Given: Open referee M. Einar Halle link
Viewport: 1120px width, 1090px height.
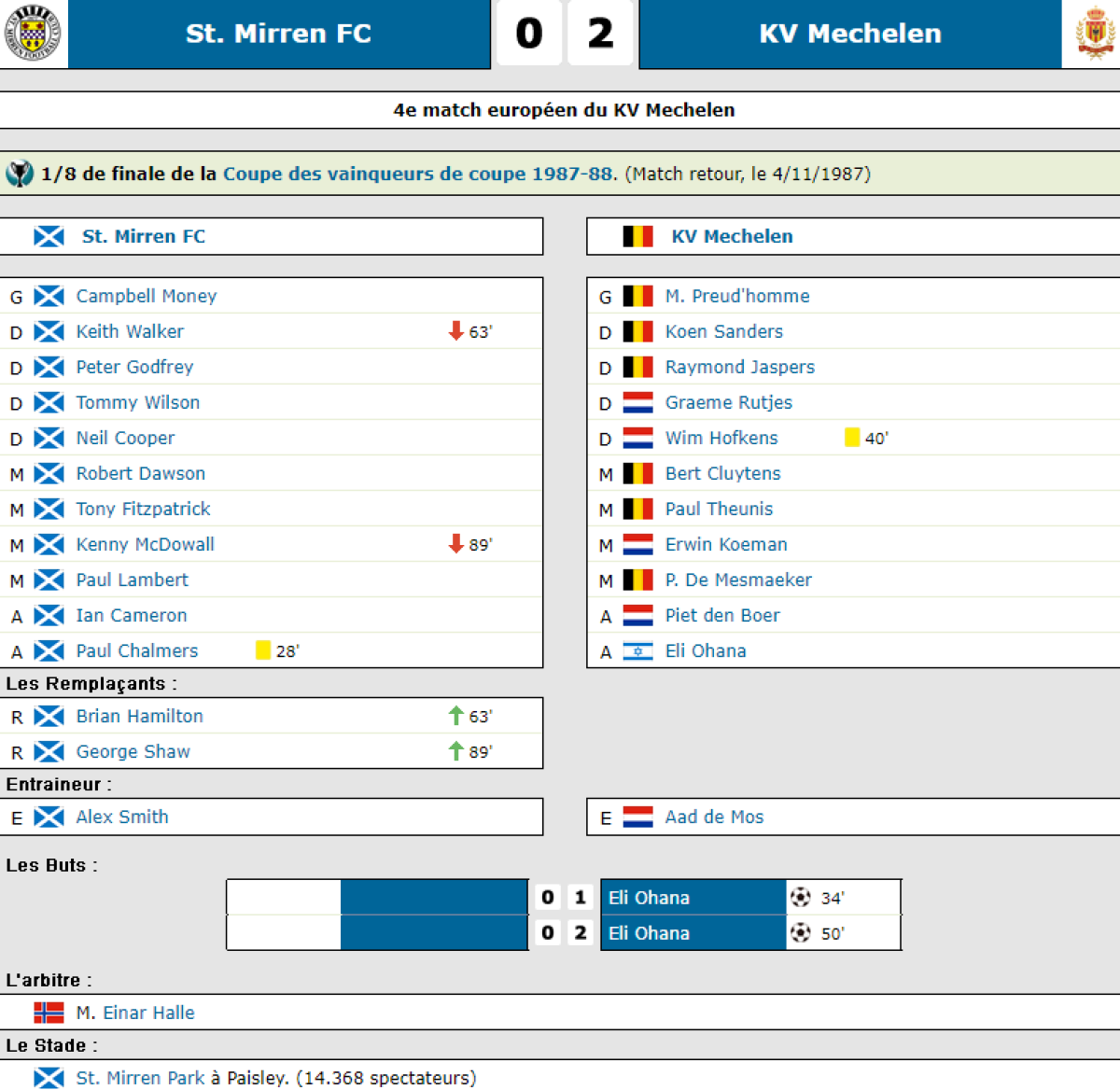Looking at the screenshot, I should [x=135, y=1013].
